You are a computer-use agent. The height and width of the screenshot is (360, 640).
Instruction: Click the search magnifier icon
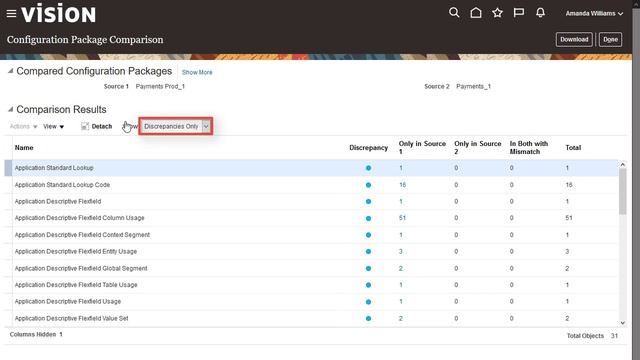point(454,13)
